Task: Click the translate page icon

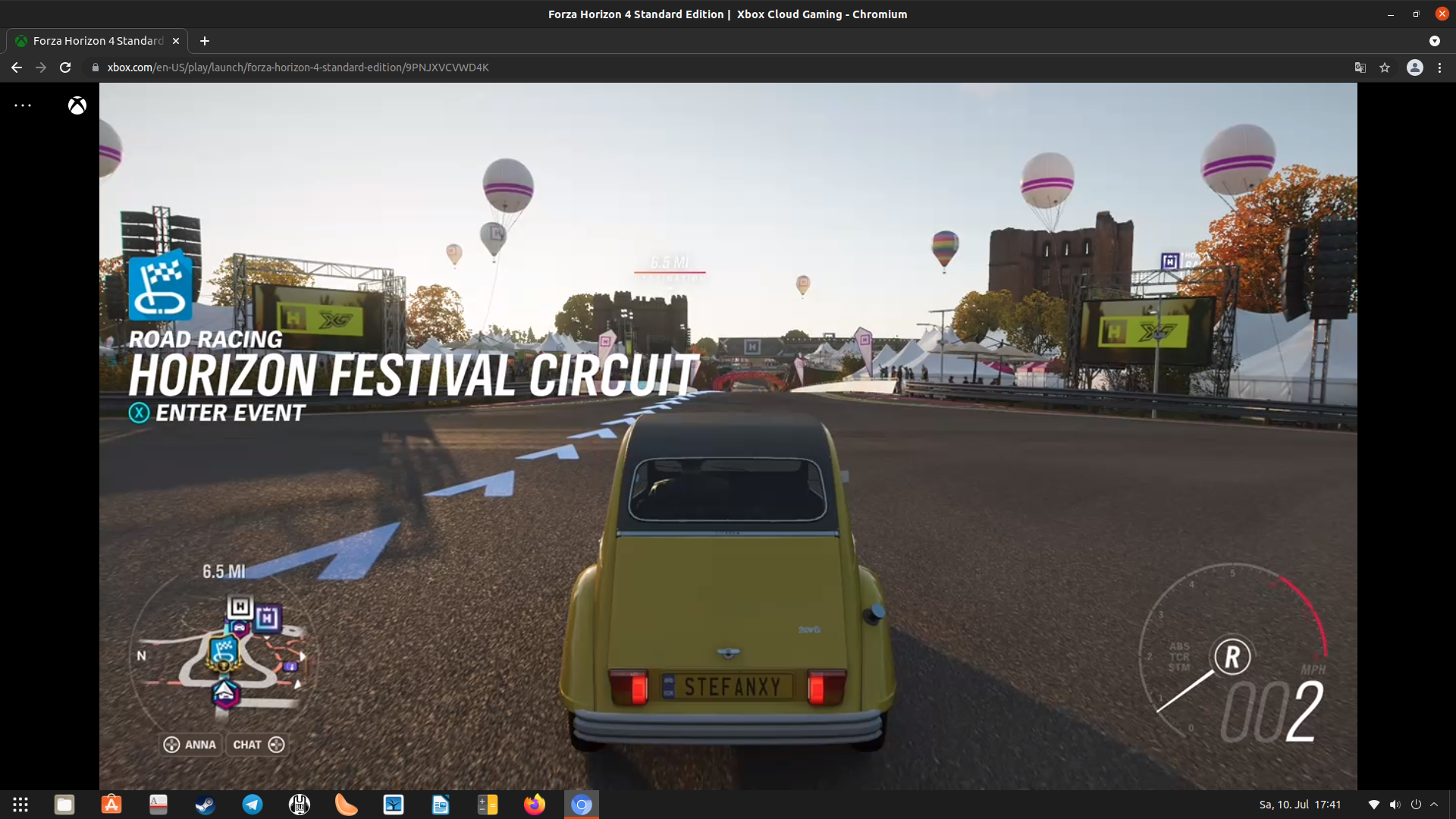Action: point(1360,67)
